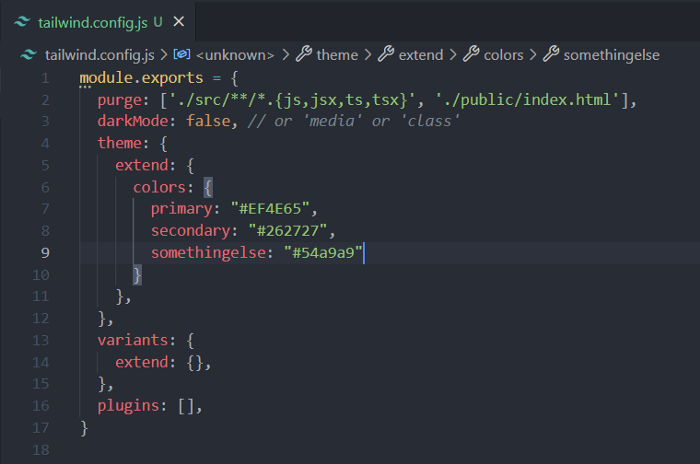The height and width of the screenshot is (464, 700).
Task: Click the "#EF4E65" color value
Action: [x=270, y=209]
